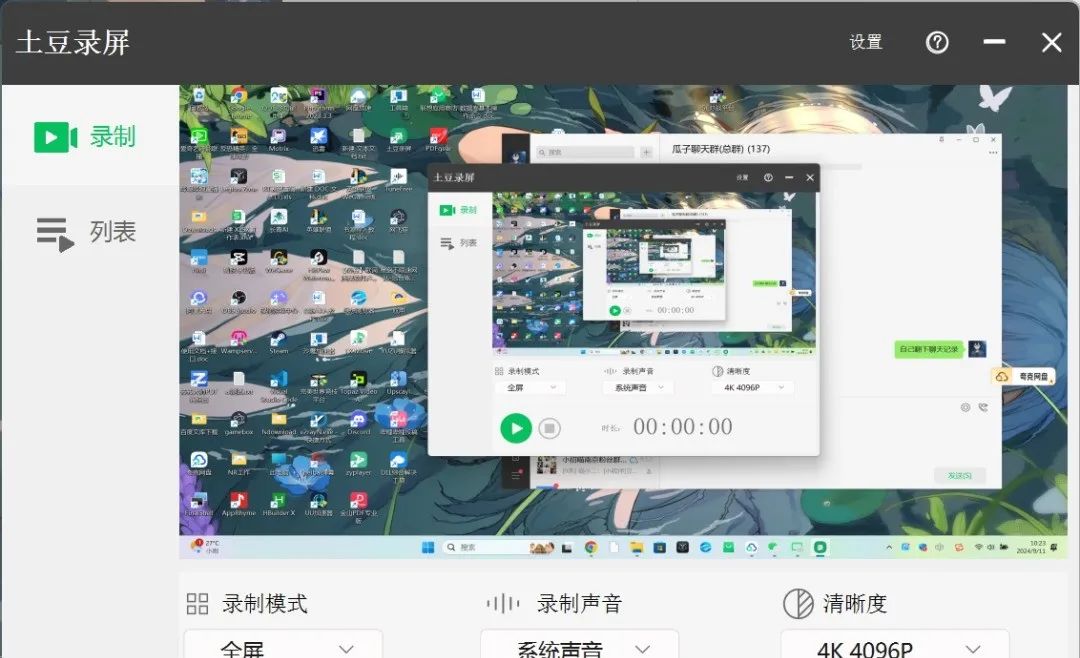
Task: Expand the 清晰度 dropdown showing 4K 4096P
Action: (x=895, y=648)
